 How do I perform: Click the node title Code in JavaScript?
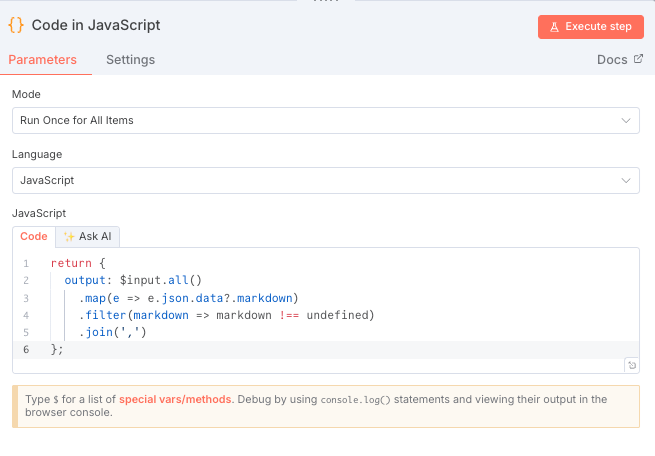click(x=96, y=25)
